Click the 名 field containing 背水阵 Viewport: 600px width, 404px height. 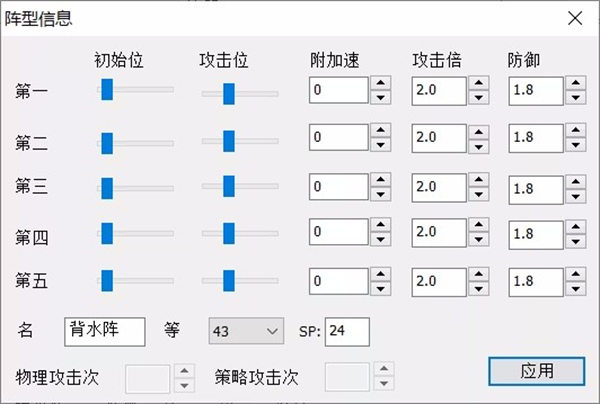pyautogui.click(x=105, y=332)
